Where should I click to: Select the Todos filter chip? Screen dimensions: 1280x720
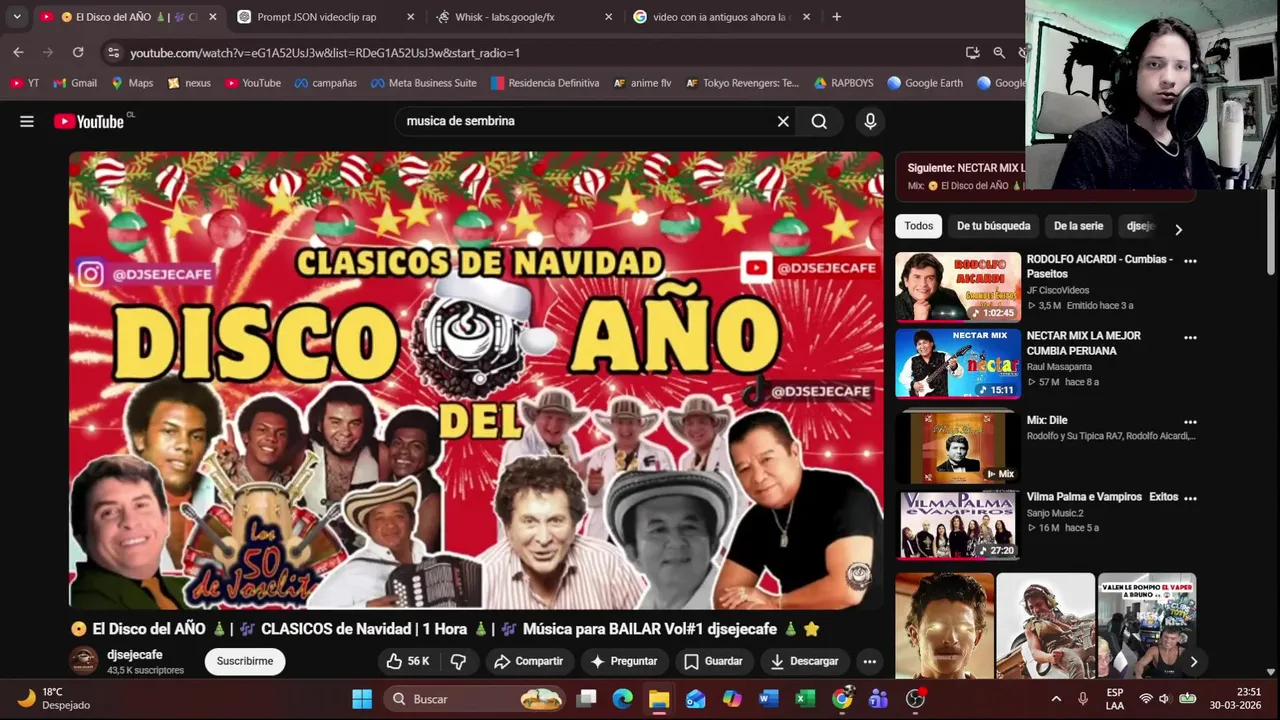point(919,226)
